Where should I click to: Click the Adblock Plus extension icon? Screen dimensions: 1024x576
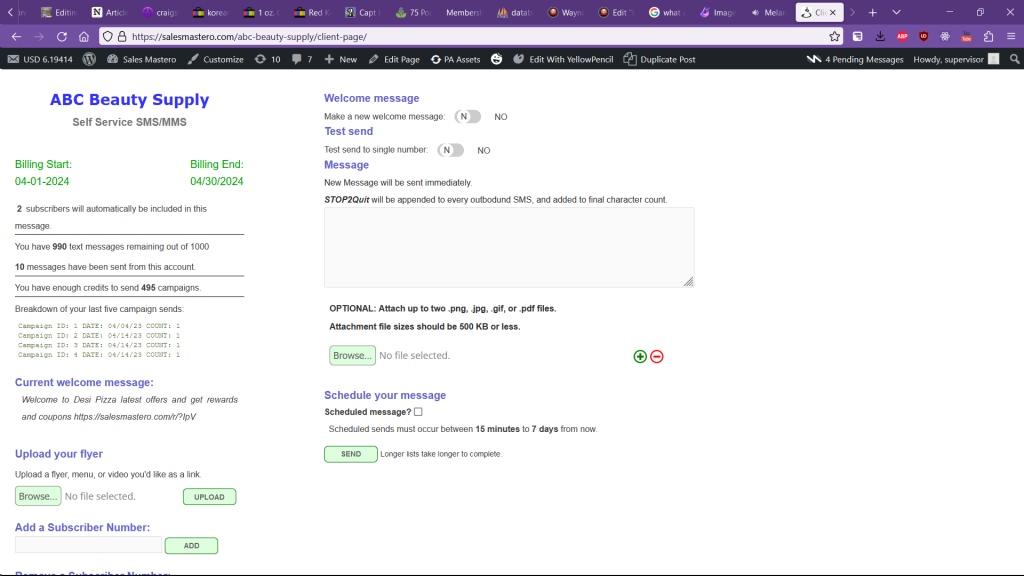tap(902, 36)
